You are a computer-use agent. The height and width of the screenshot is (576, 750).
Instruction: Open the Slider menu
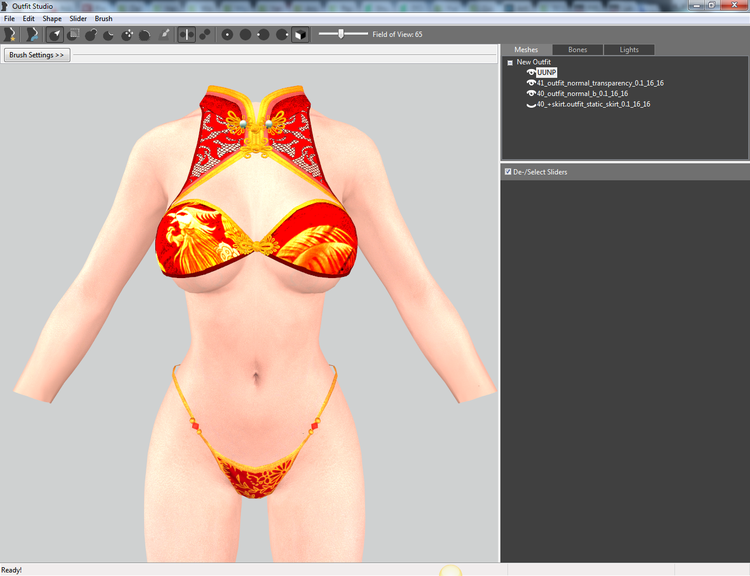[78, 19]
